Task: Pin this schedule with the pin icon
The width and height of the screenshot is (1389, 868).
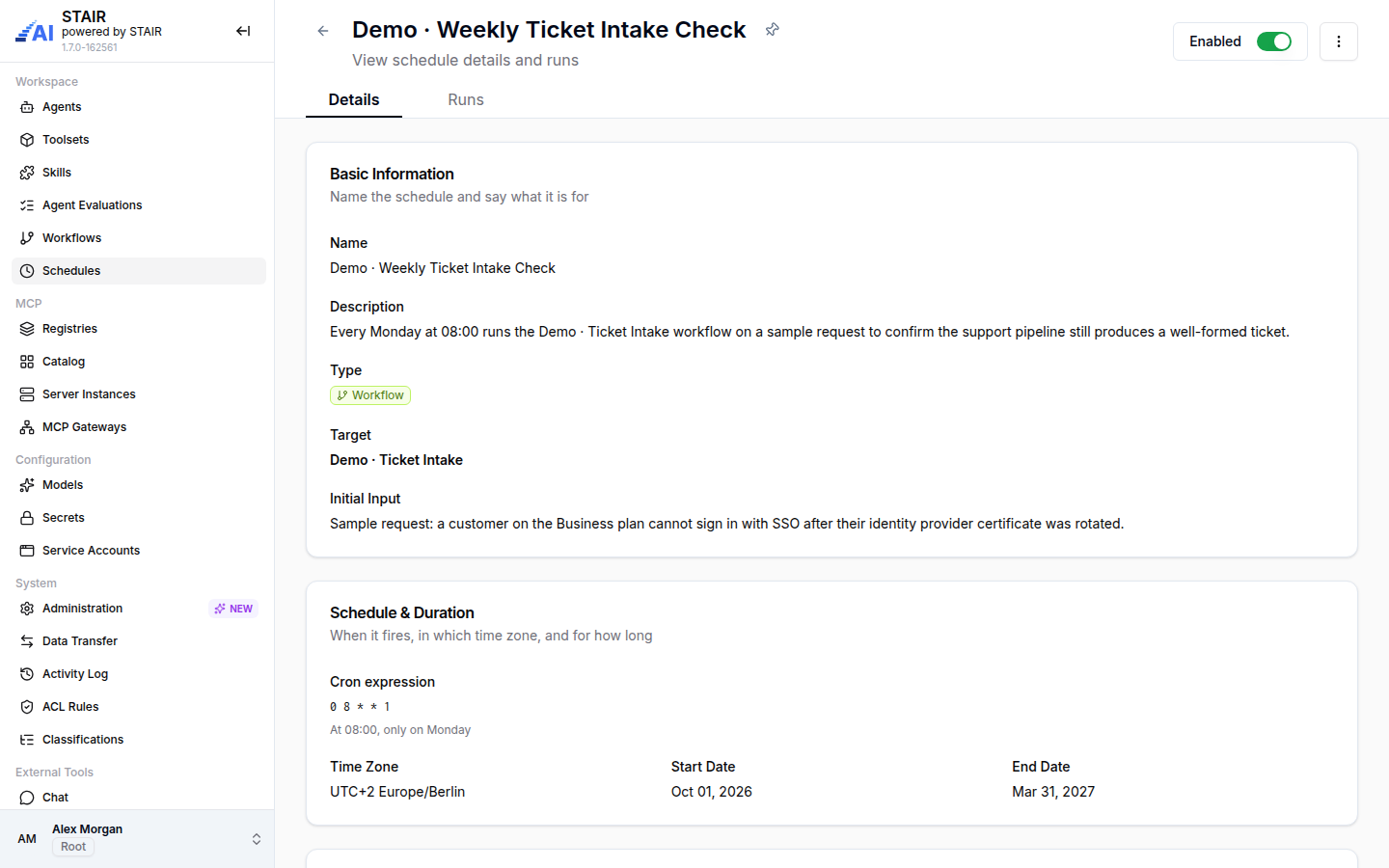Action: pos(773,30)
